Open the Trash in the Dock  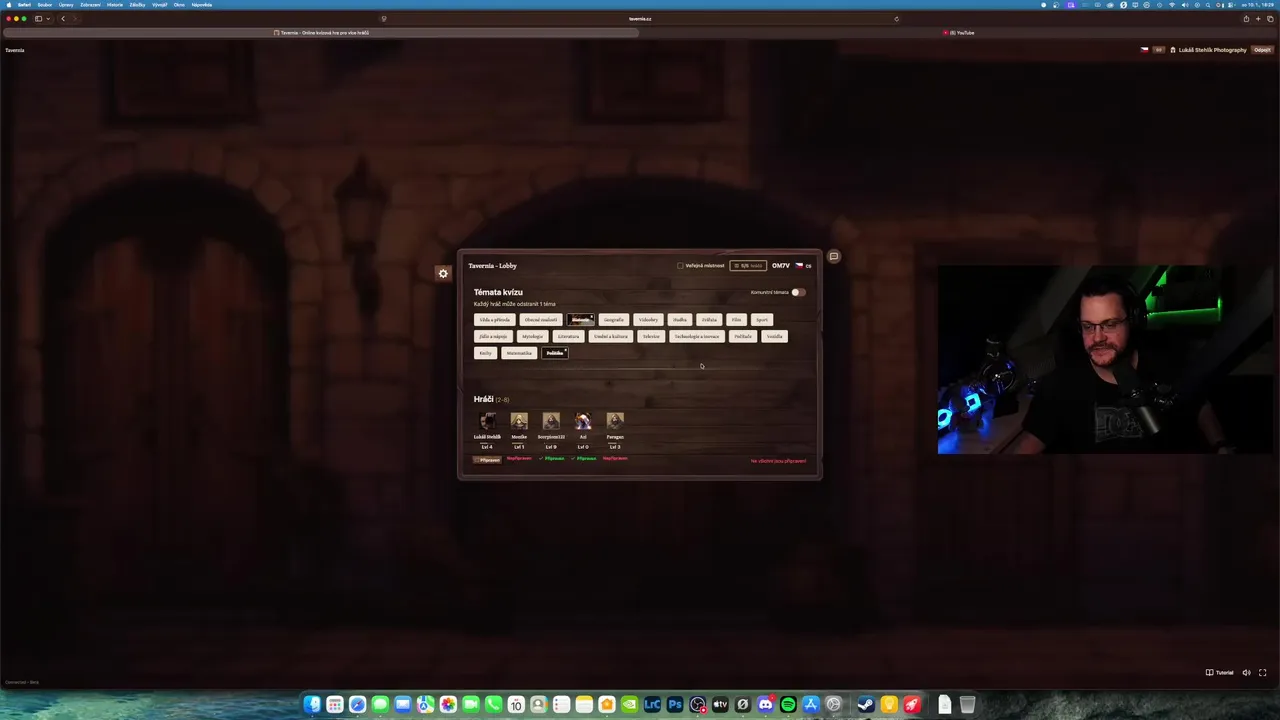967,705
